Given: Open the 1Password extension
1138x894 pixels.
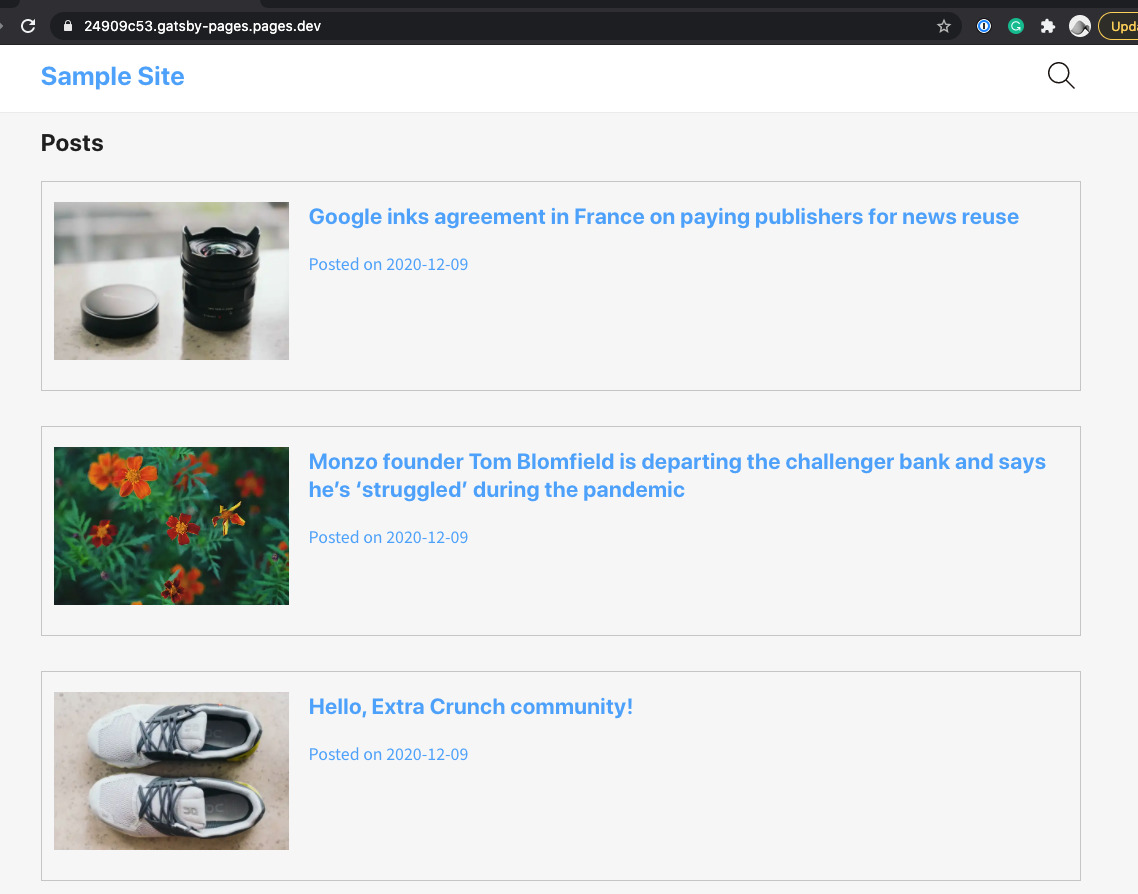Looking at the screenshot, I should click(983, 25).
